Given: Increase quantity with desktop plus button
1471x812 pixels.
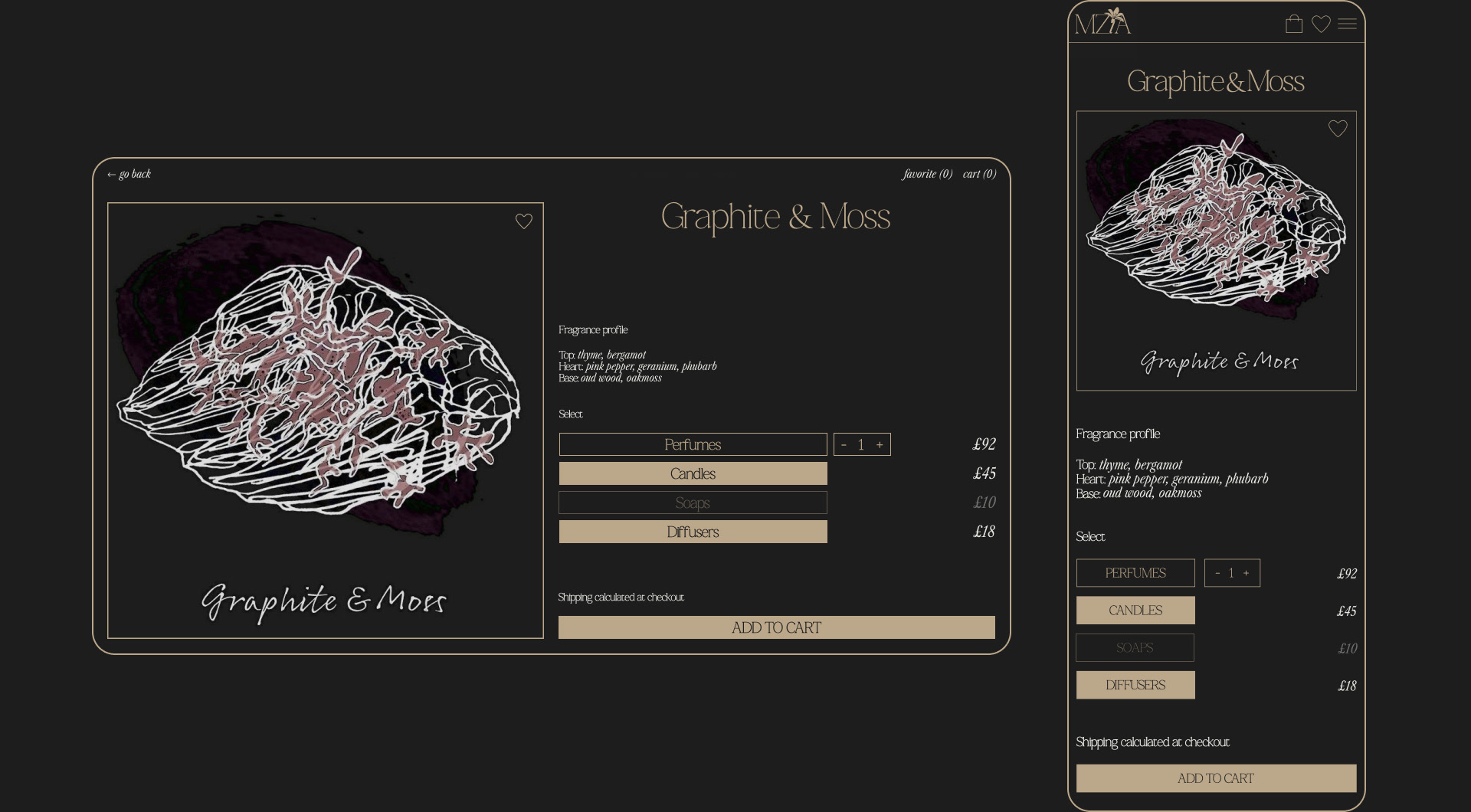Looking at the screenshot, I should (880, 445).
